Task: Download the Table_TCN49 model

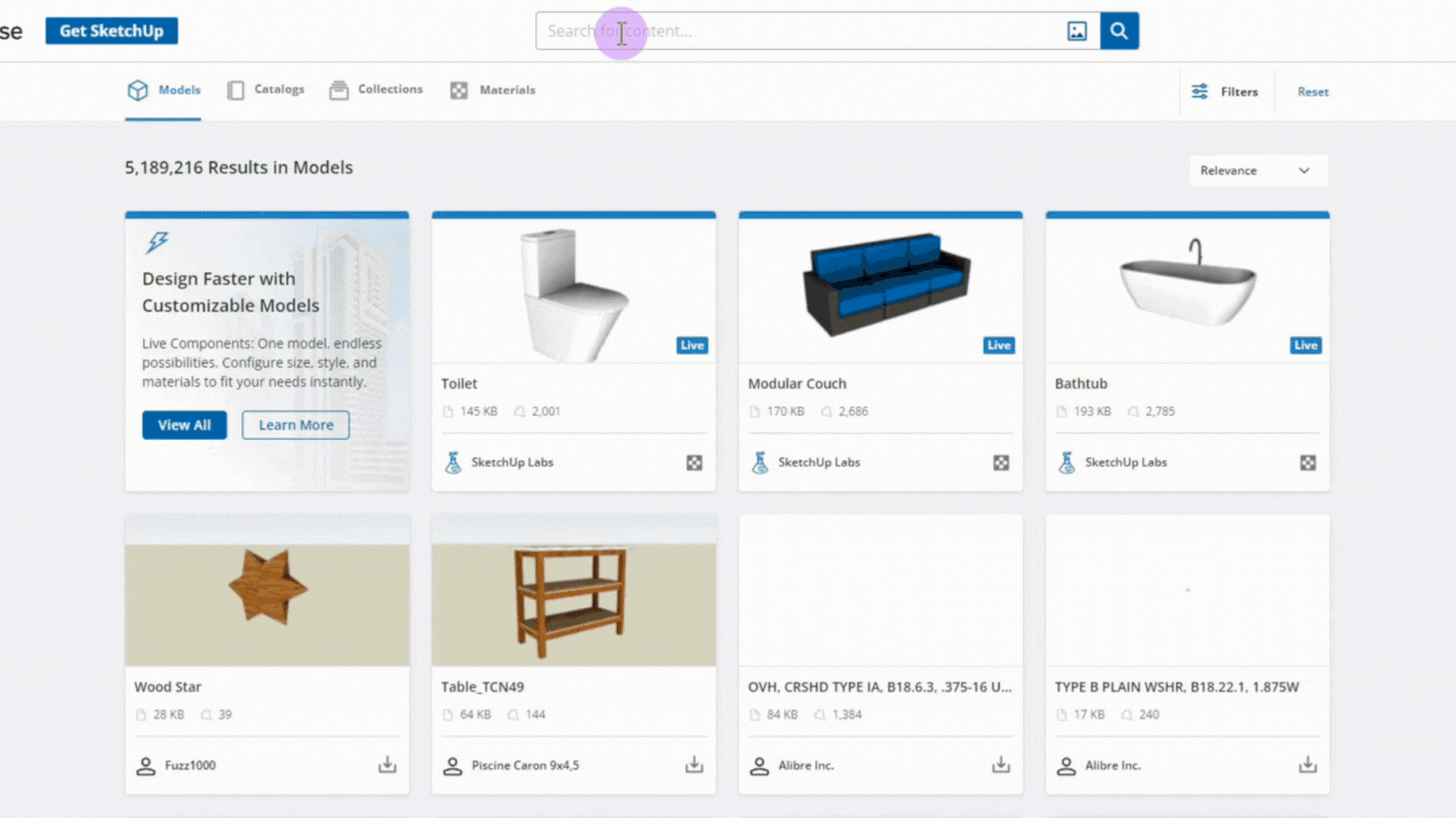Action: pyautogui.click(x=694, y=764)
